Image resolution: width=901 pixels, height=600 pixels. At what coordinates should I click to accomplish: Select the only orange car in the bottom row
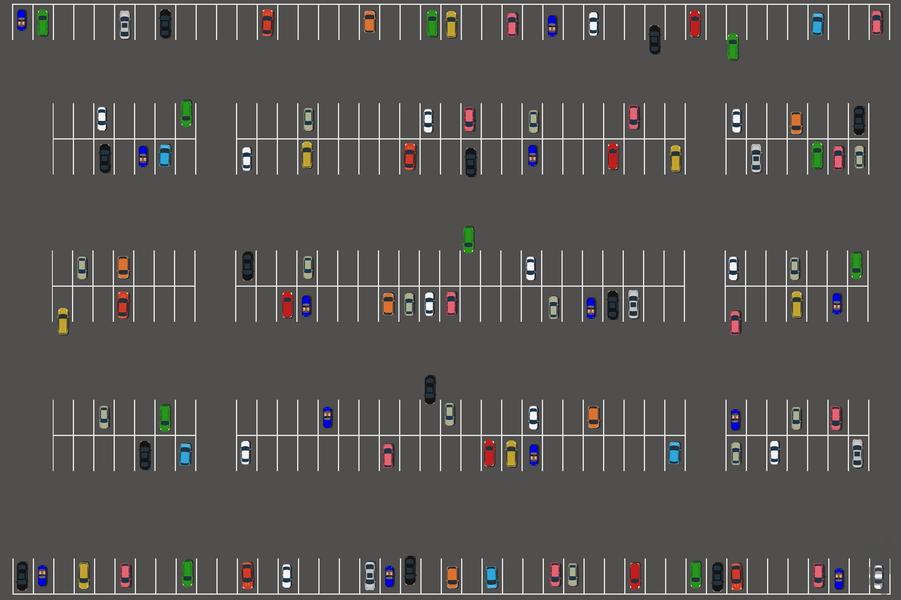[451, 577]
